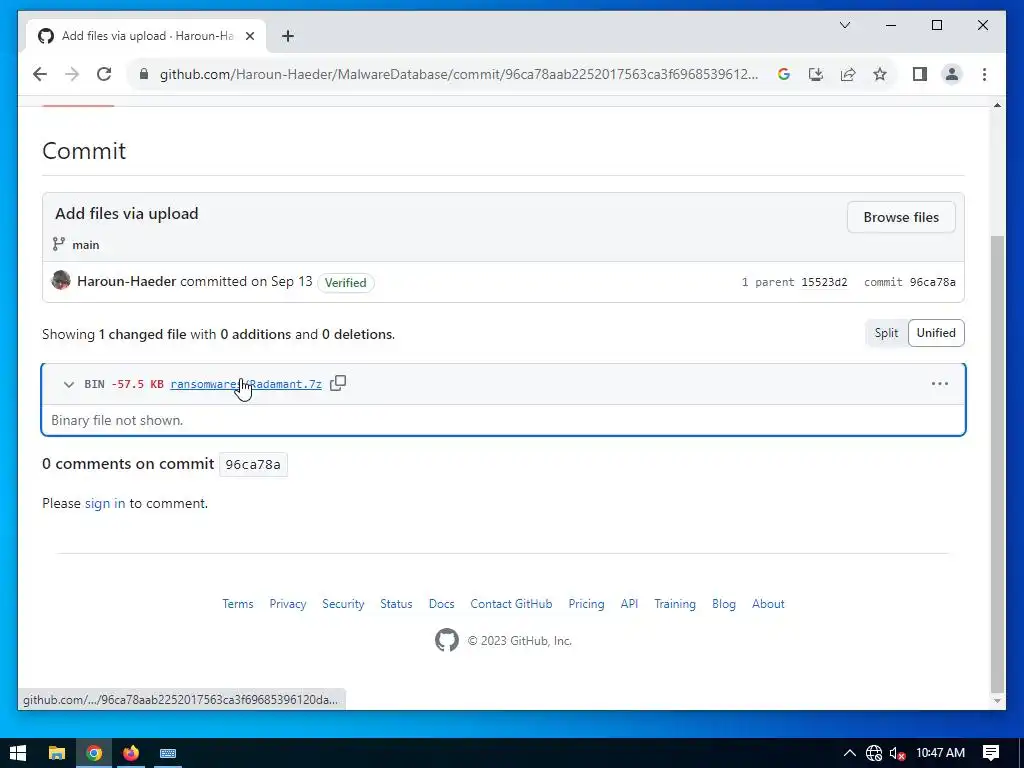This screenshot has height=768, width=1024.
Task: Click the Chrome taskbar icon
Action: point(94,753)
